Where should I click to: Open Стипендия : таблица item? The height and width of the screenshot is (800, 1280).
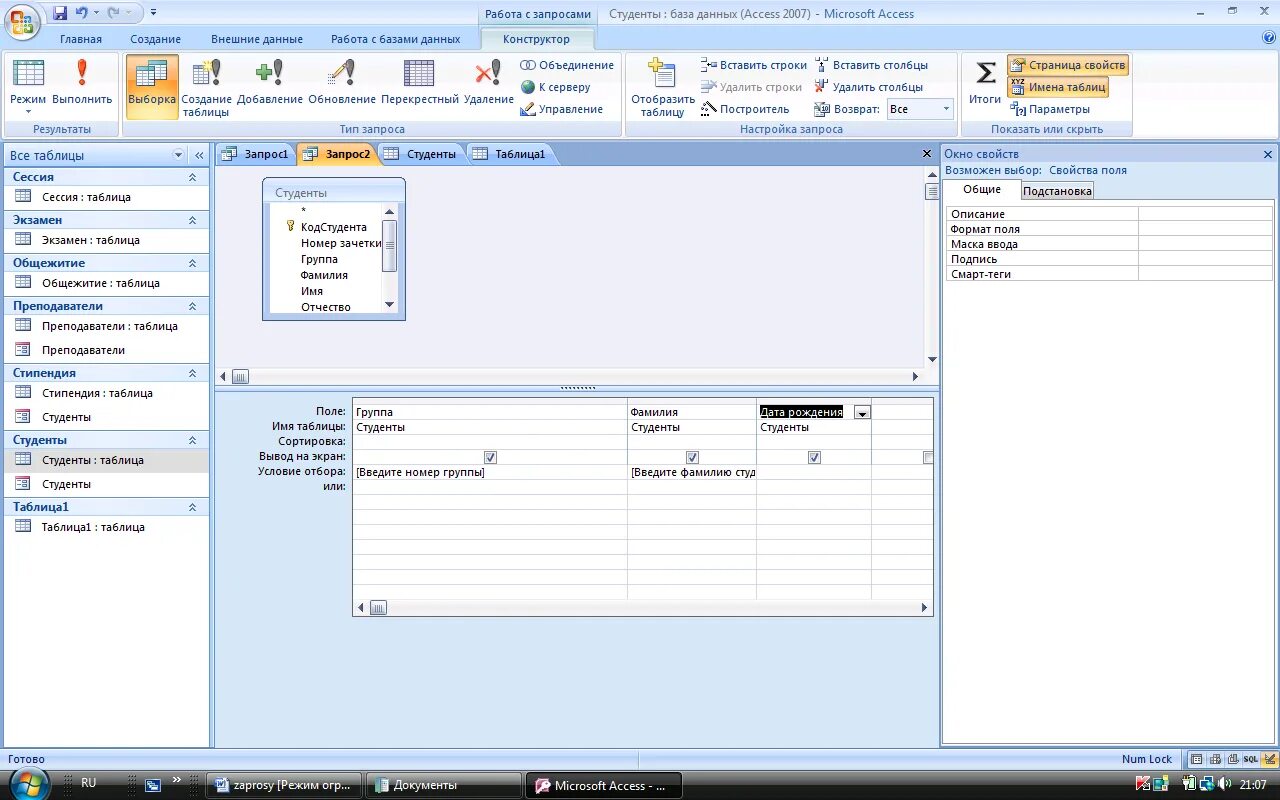click(97, 393)
